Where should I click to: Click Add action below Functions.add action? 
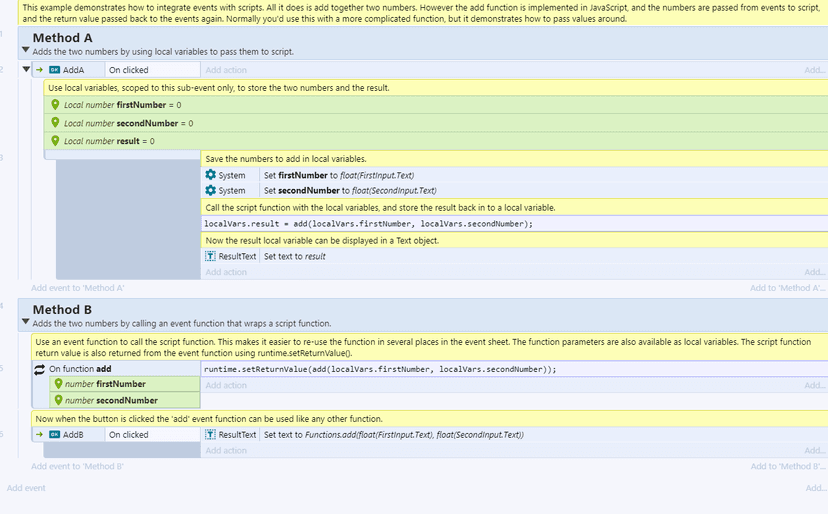(226, 451)
